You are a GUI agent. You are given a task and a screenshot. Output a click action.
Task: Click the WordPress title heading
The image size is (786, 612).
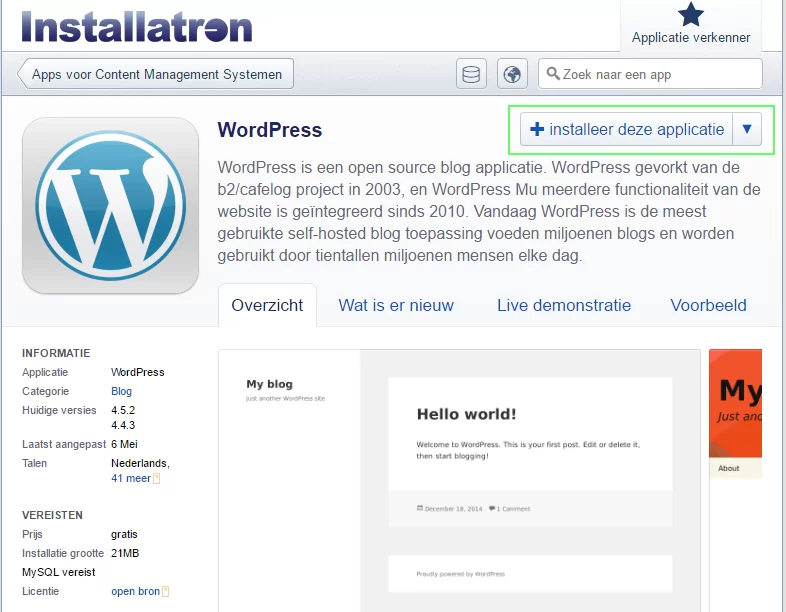coord(270,130)
